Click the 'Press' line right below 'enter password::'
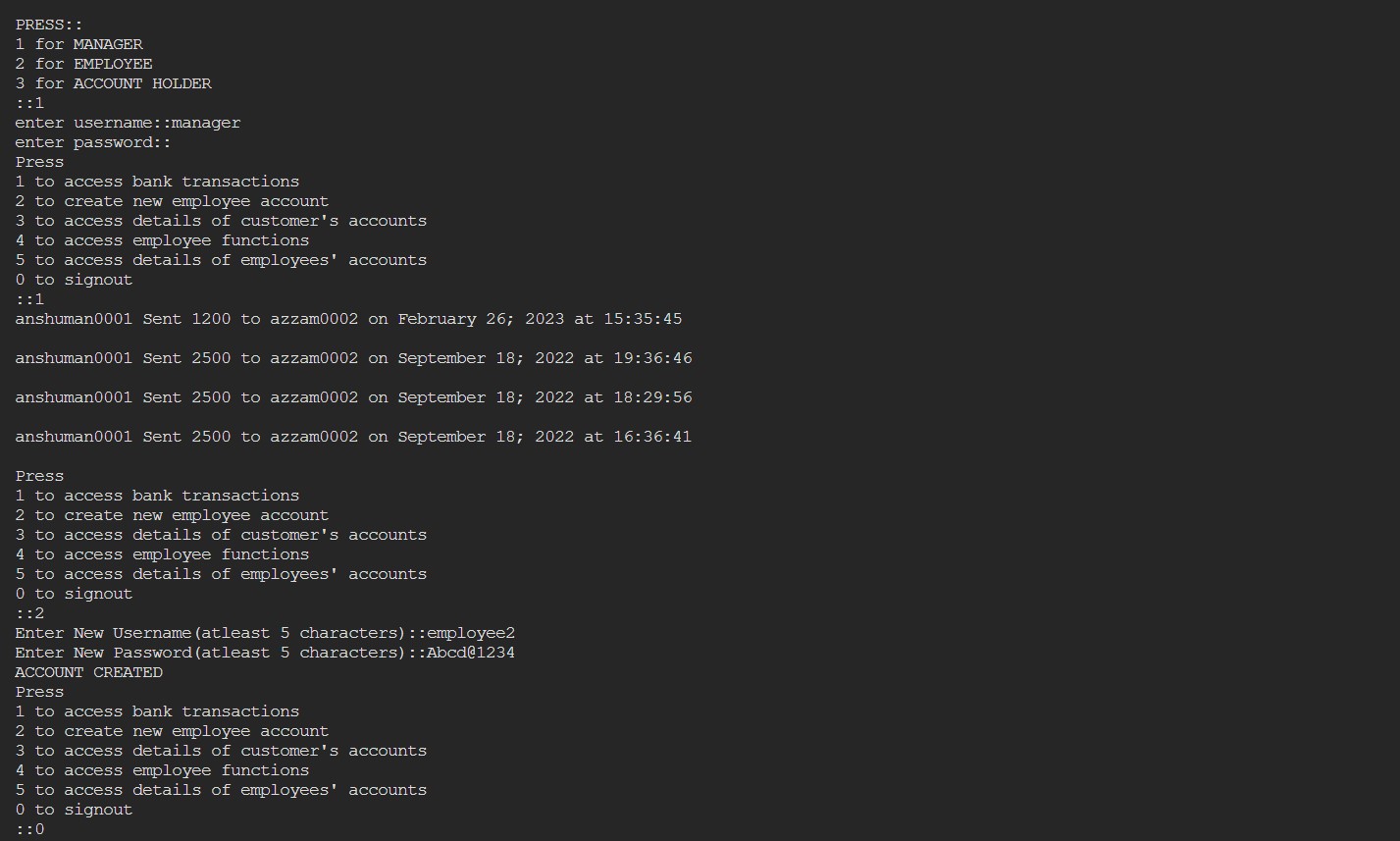The width and height of the screenshot is (1400, 841). point(39,162)
